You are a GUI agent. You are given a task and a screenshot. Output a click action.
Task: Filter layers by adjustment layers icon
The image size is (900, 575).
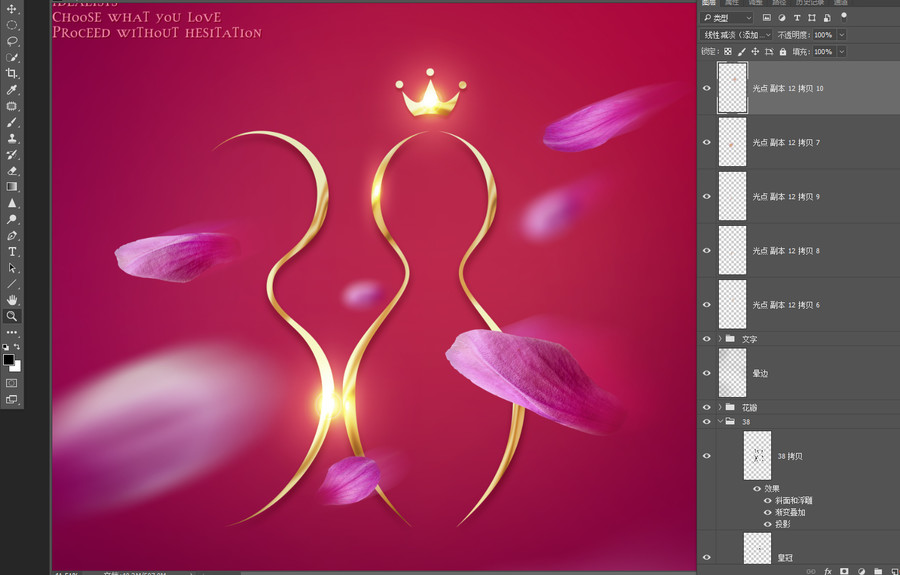(x=782, y=18)
